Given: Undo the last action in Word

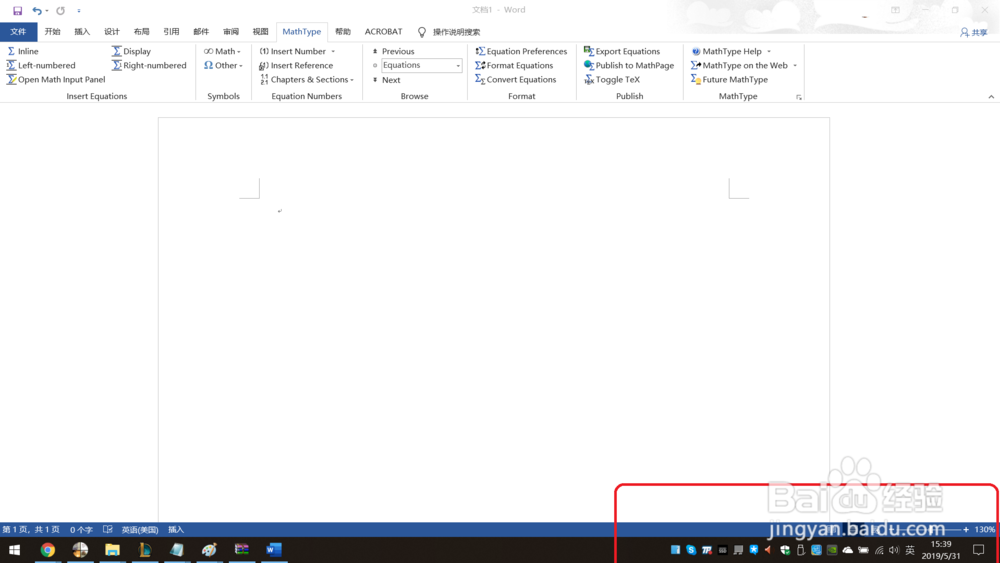Looking at the screenshot, I should 36,10.
